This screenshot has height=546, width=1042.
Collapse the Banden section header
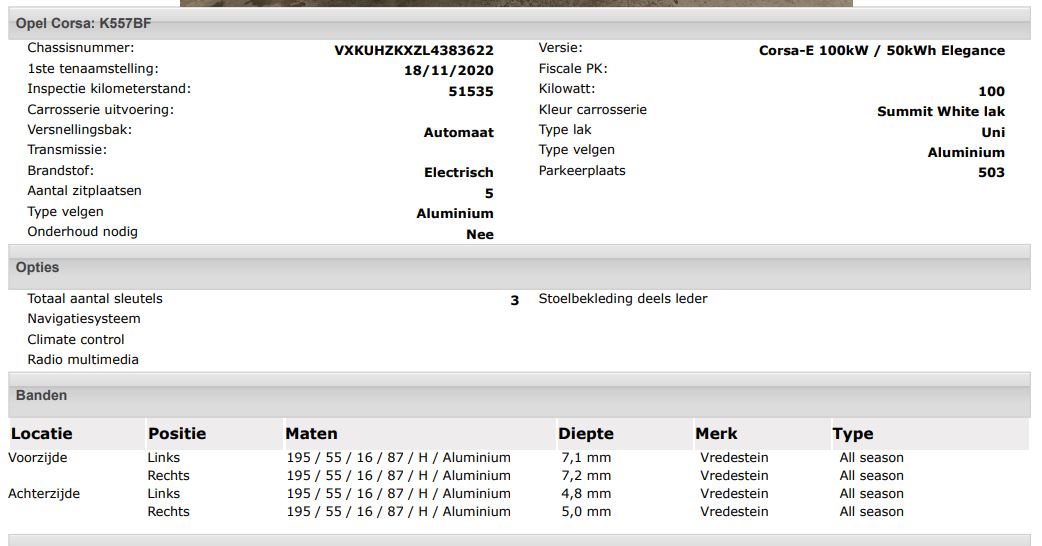pos(519,395)
